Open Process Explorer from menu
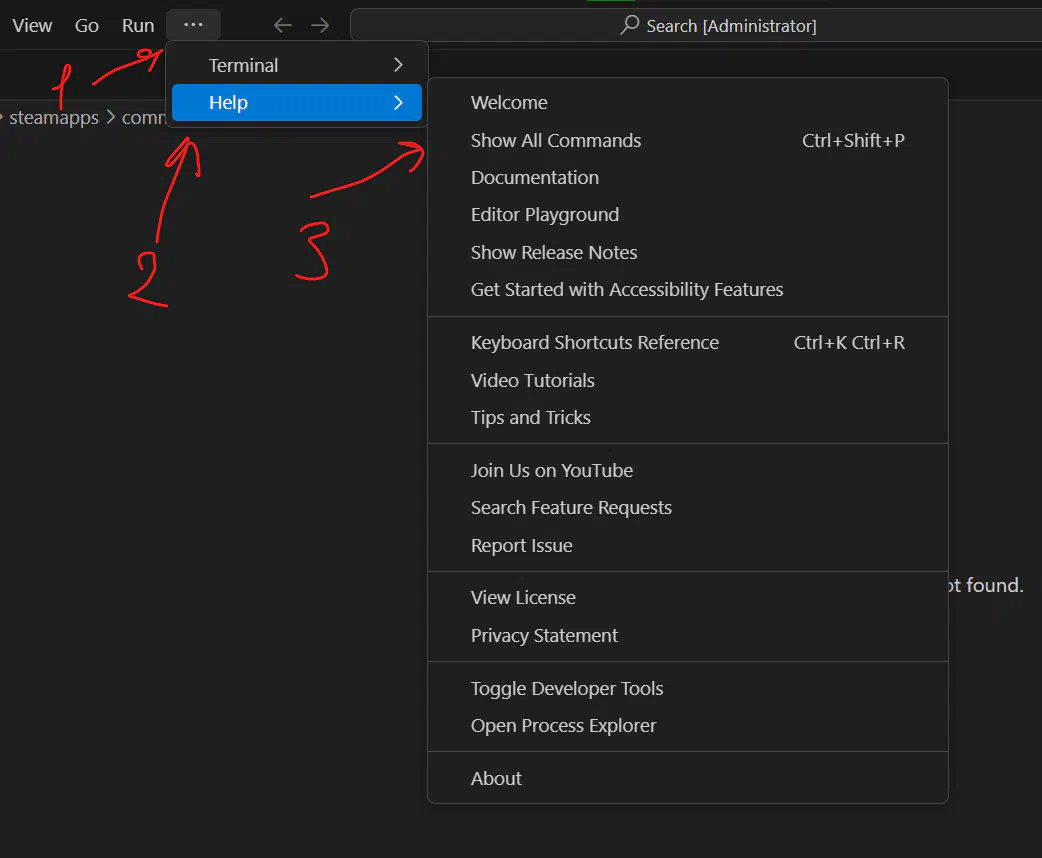The width and height of the screenshot is (1042, 858). pyautogui.click(x=564, y=726)
